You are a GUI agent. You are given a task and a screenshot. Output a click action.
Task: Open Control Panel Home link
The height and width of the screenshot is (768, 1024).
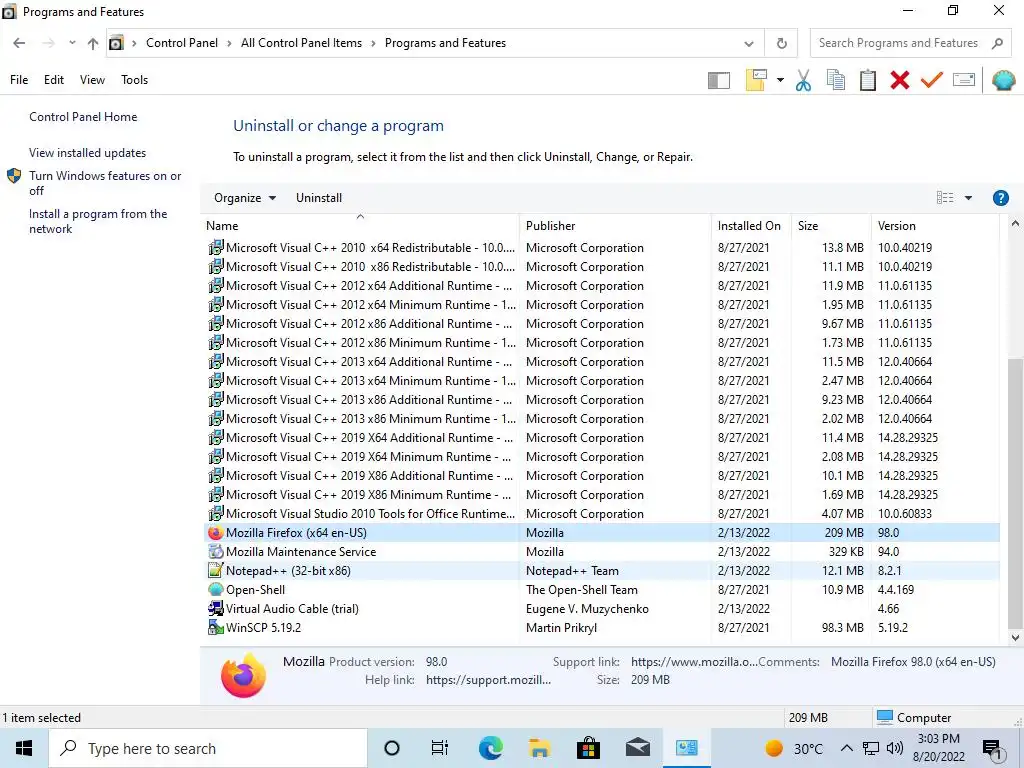(x=83, y=117)
